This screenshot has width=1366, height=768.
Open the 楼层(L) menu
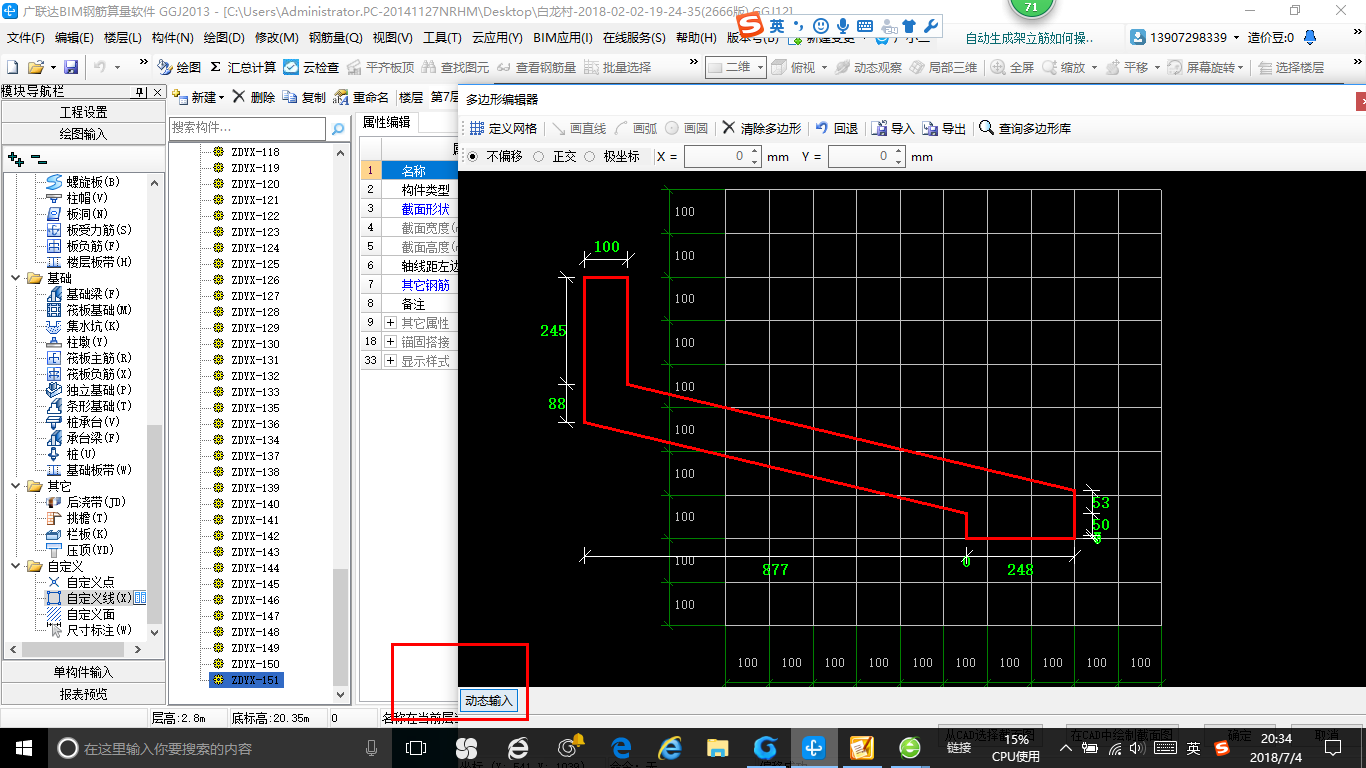(x=123, y=37)
